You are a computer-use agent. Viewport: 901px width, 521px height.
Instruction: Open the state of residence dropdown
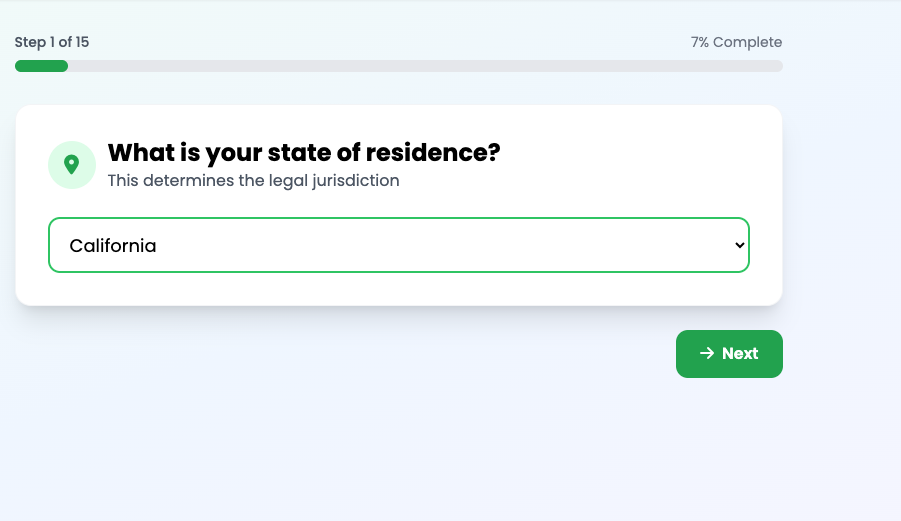[398, 245]
